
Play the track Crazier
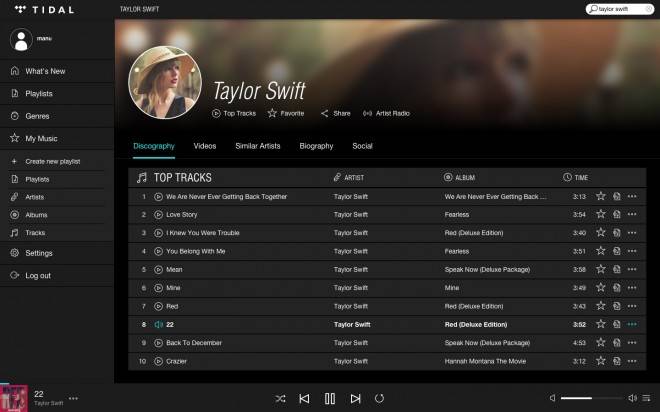(x=158, y=361)
